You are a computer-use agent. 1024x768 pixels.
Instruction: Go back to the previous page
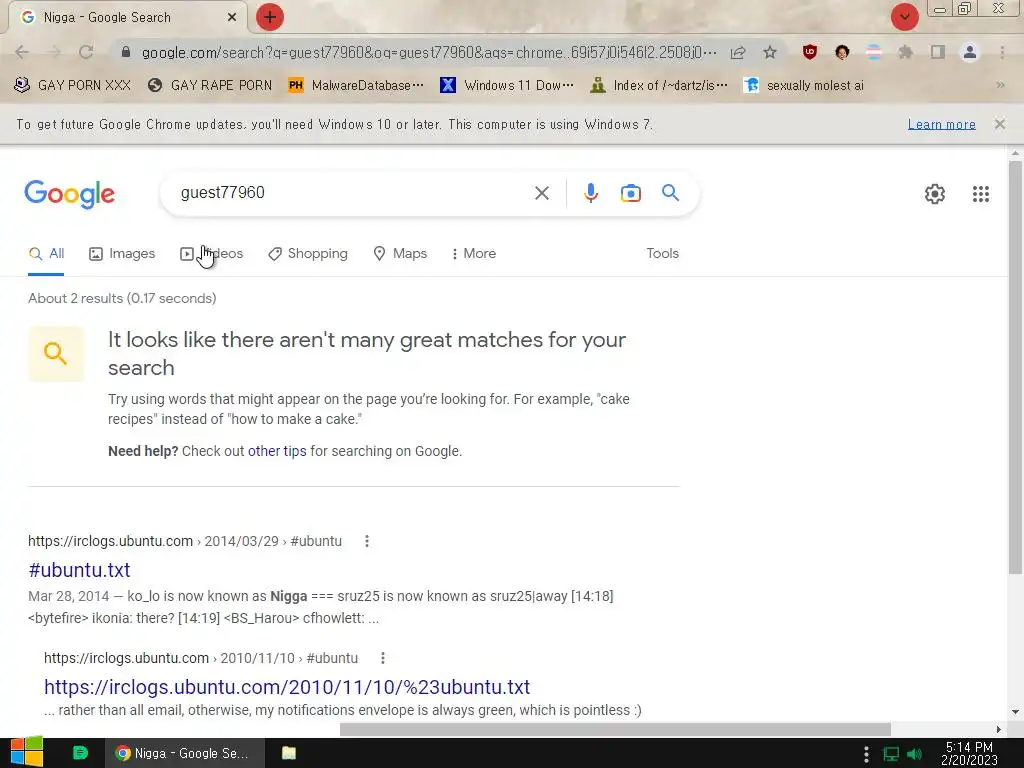22,52
